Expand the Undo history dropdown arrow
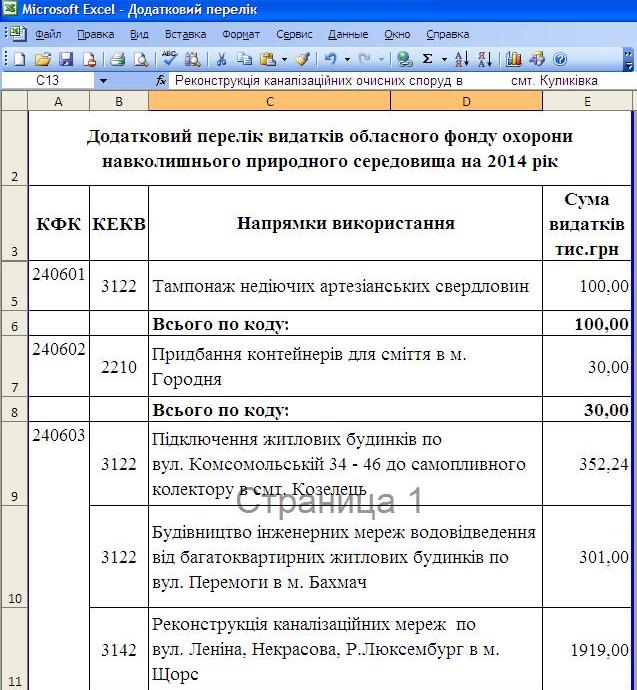 347,59
